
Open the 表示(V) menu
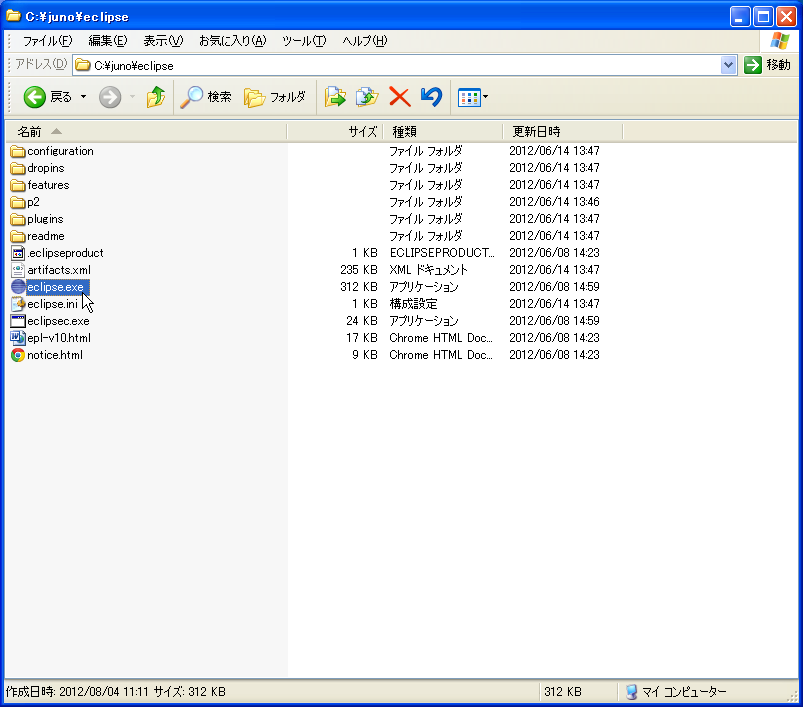point(163,41)
